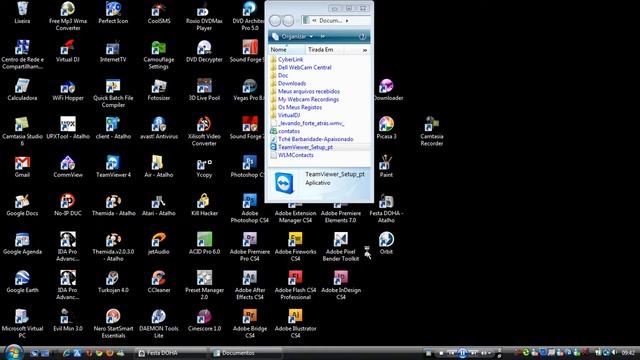Viewport: 640px width, 360px height.
Task: Click the explorer back navigation button
Action: pyautogui.click(x=275, y=20)
